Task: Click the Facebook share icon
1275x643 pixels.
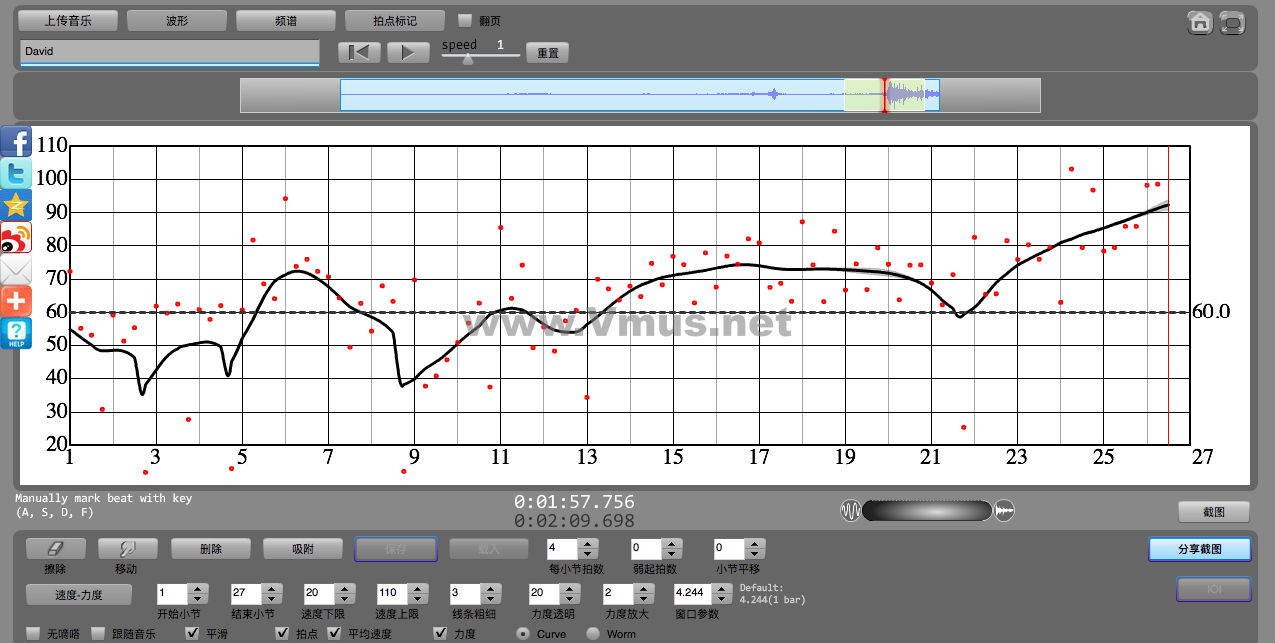Action: click(16, 142)
